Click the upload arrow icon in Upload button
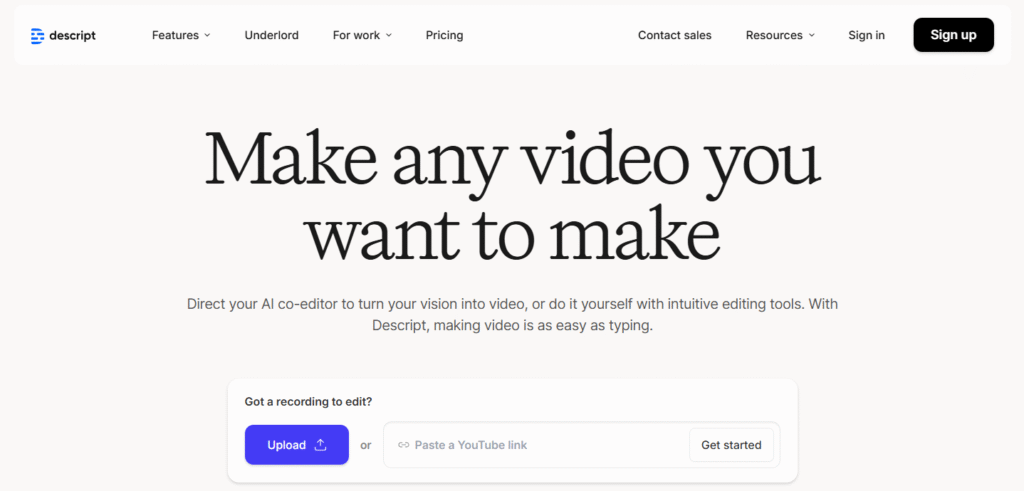This screenshot has height=491, width=1024. (320, 445)
